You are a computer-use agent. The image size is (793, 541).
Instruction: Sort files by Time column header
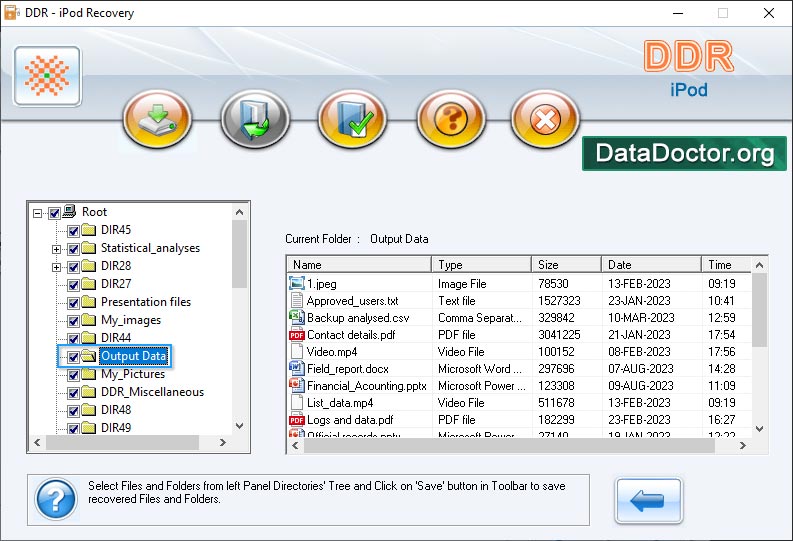pos(727,264)
